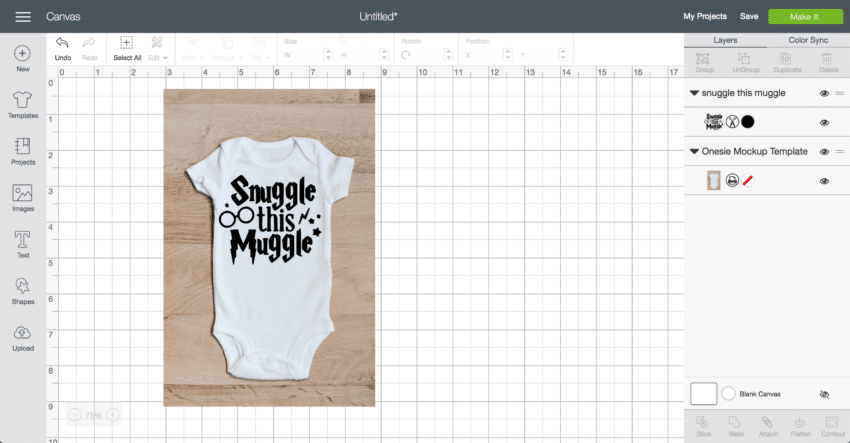The height and width of the screenshot is (443, 850).
Task: Open My Projects
Action: click(705, 16)
